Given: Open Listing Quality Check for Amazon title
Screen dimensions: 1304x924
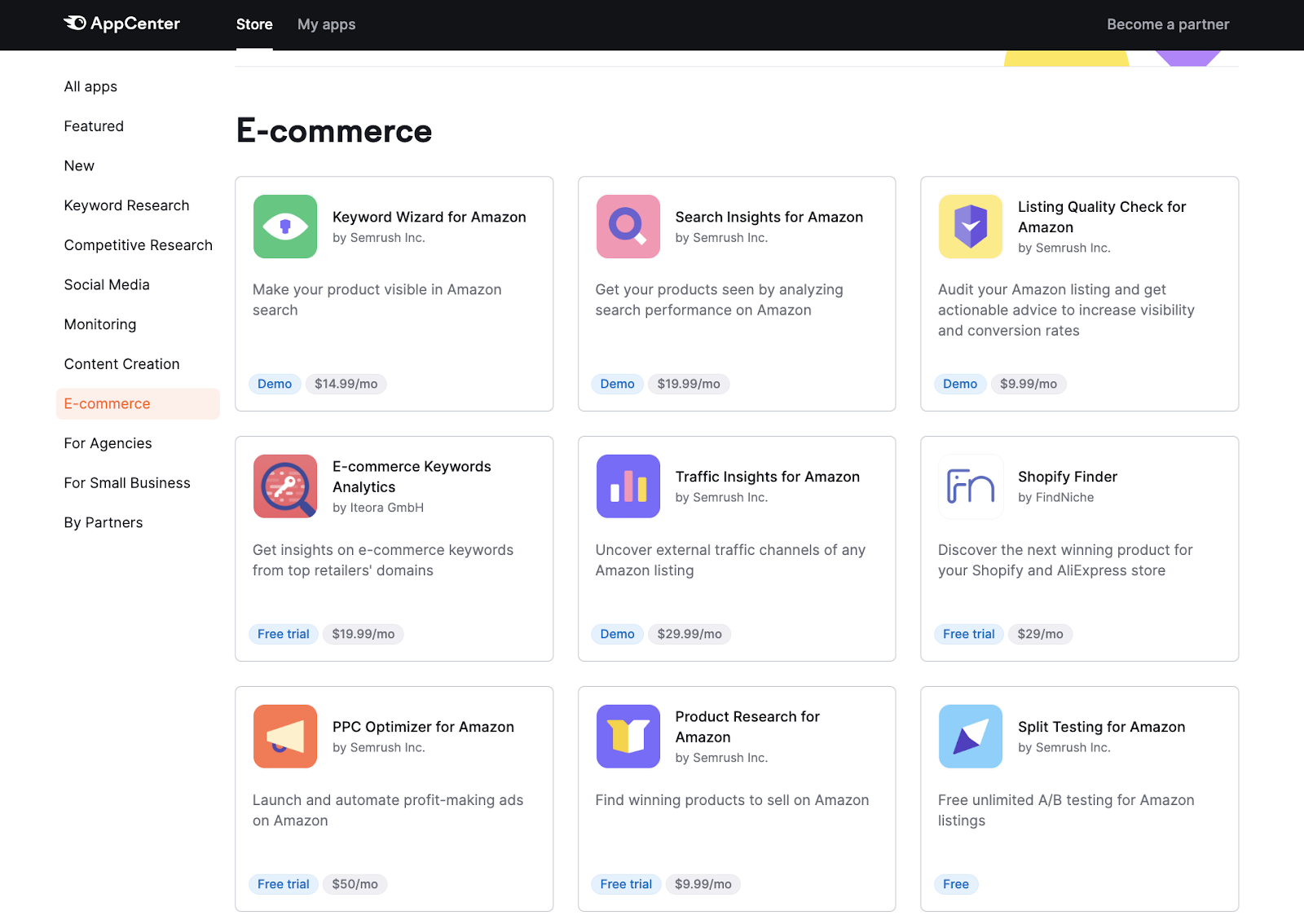Looking at the screenshot, I should (x=1102, y=217).
